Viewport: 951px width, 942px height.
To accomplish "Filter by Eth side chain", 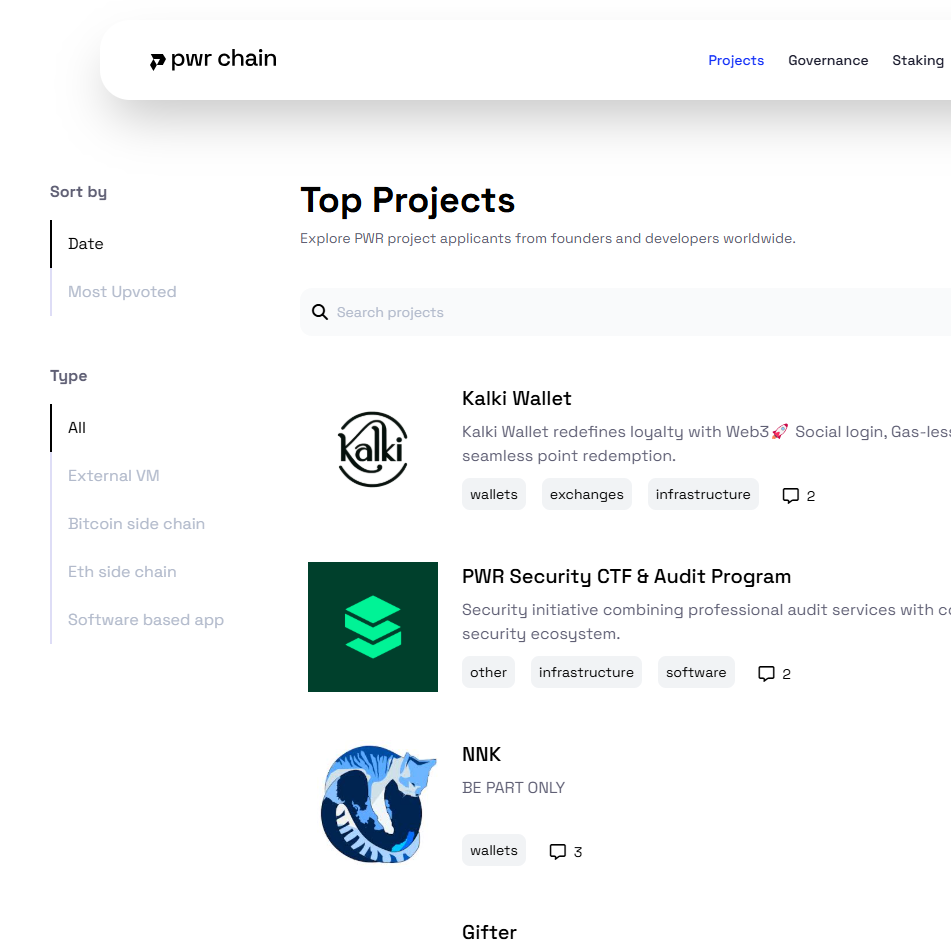I will 122,572.
